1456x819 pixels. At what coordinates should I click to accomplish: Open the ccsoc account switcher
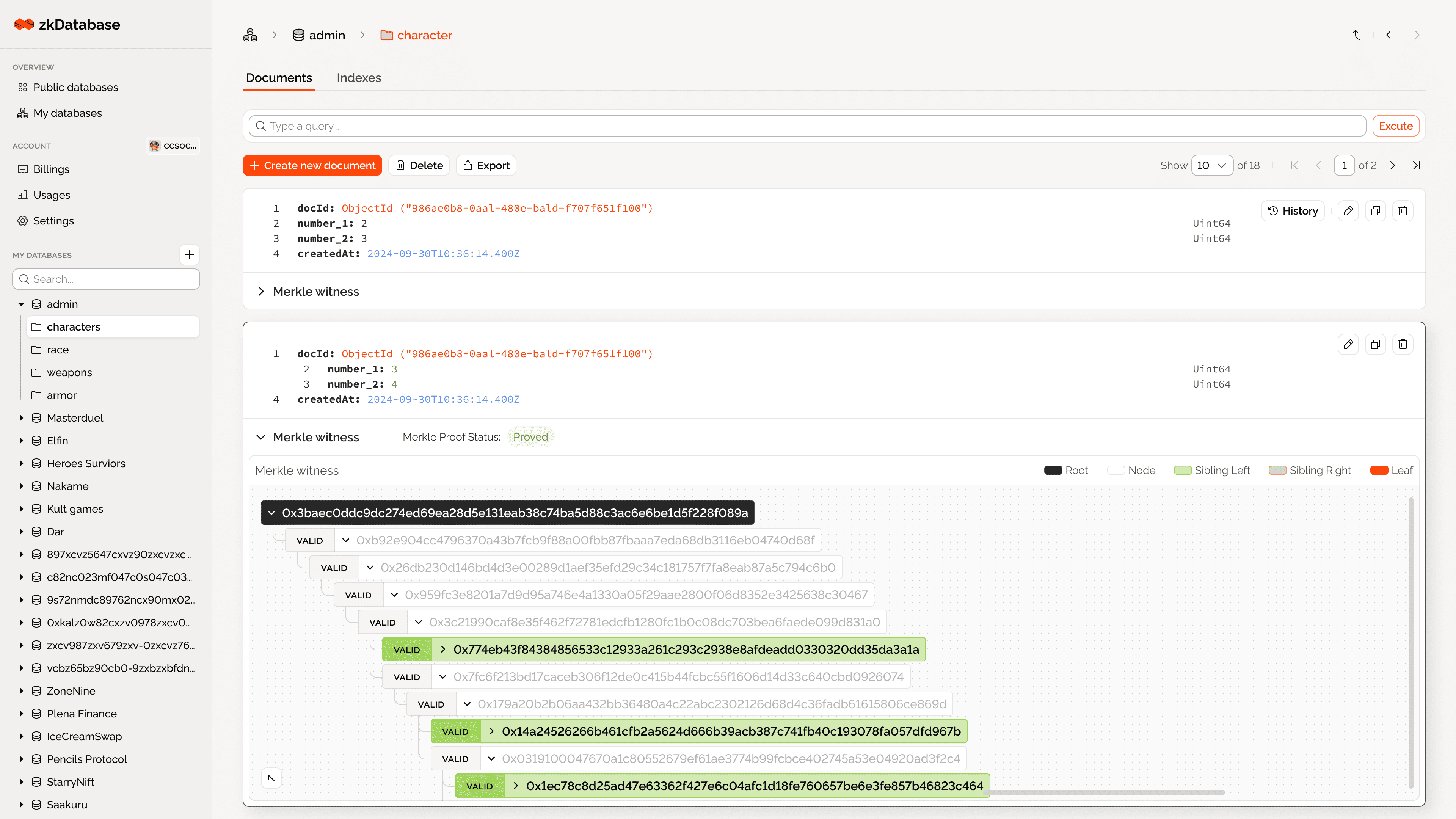[173, 146]
